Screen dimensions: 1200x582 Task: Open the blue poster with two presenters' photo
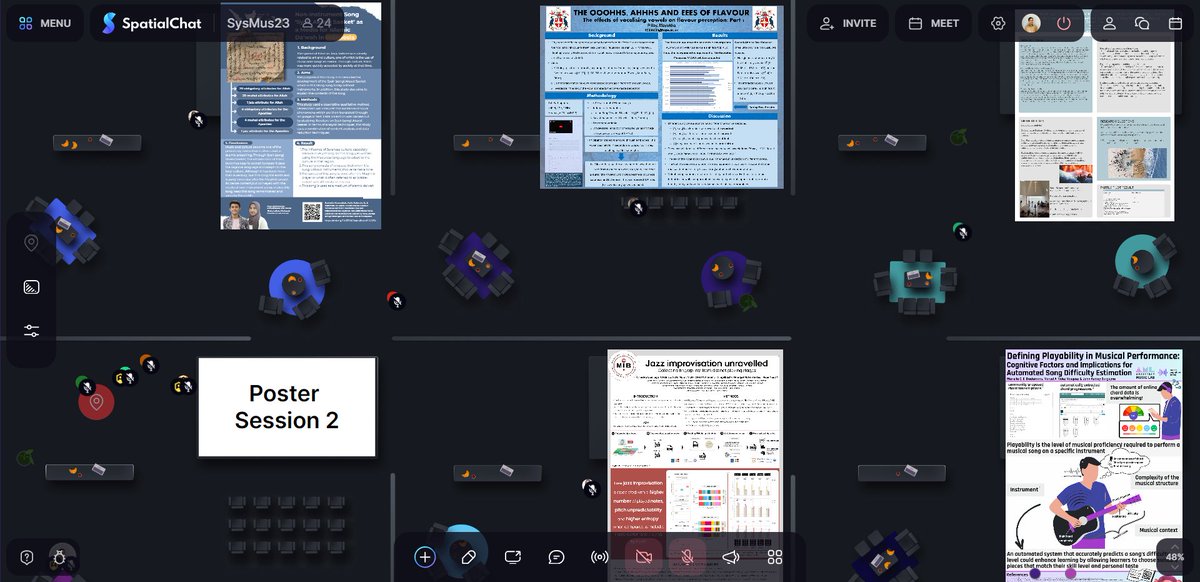(301, 116)
